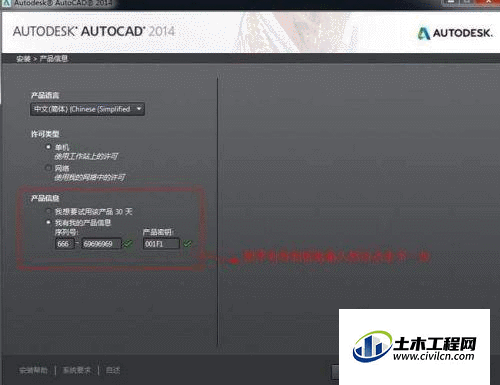Click the green checkmark beside the serial number

(x=128, y=244)
